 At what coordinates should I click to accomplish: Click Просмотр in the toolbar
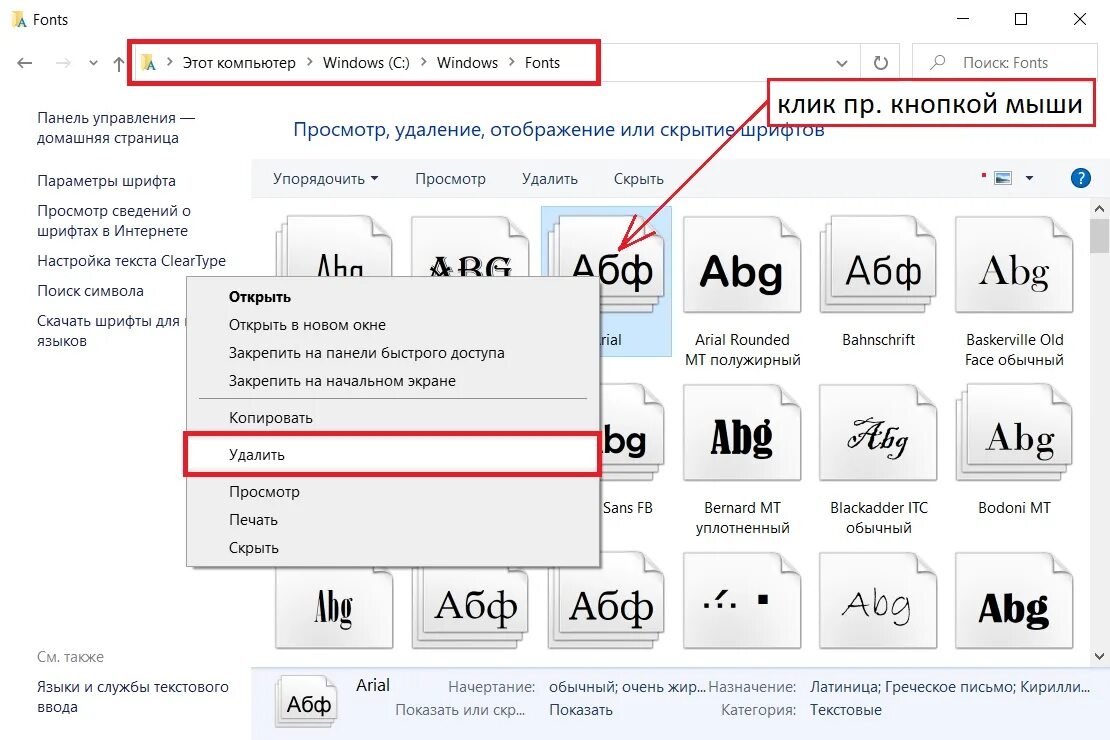click(450, 178)
